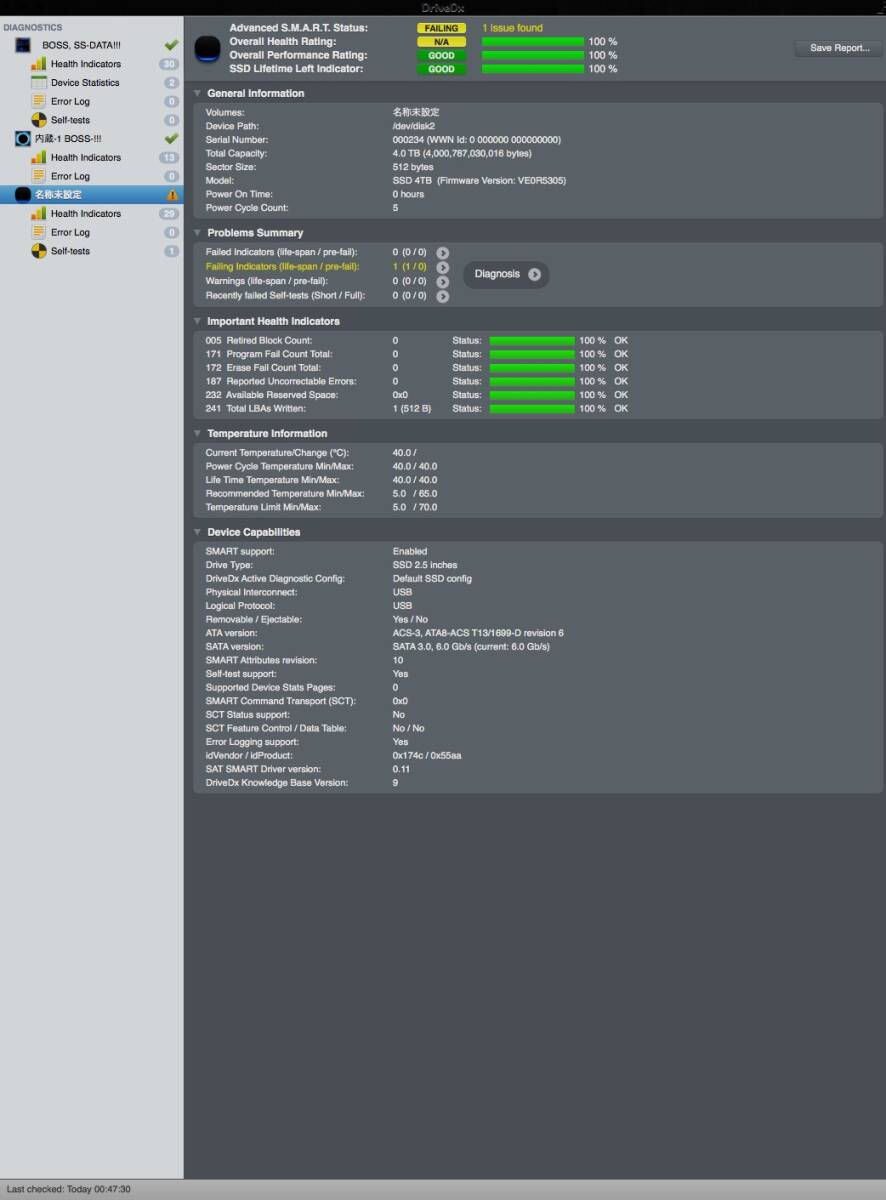This screenshot has width=886, height=1200.
Task: Collapse the Device Capabilities section
Action: coord(198,532)
